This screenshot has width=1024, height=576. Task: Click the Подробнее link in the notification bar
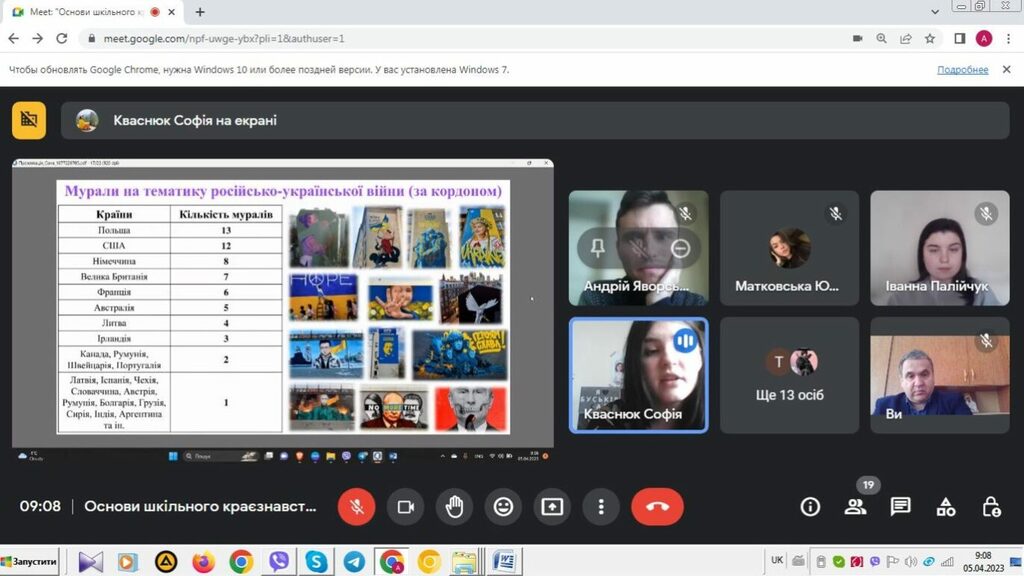point(962,70)
